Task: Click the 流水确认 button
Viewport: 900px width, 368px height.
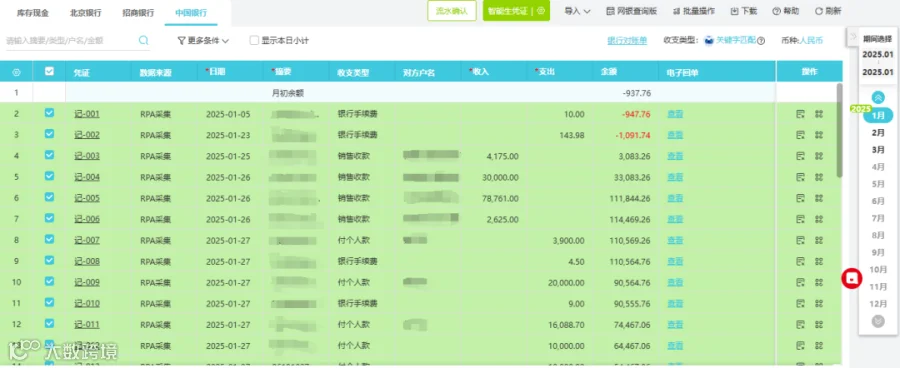Action: (x=452, y=11)
